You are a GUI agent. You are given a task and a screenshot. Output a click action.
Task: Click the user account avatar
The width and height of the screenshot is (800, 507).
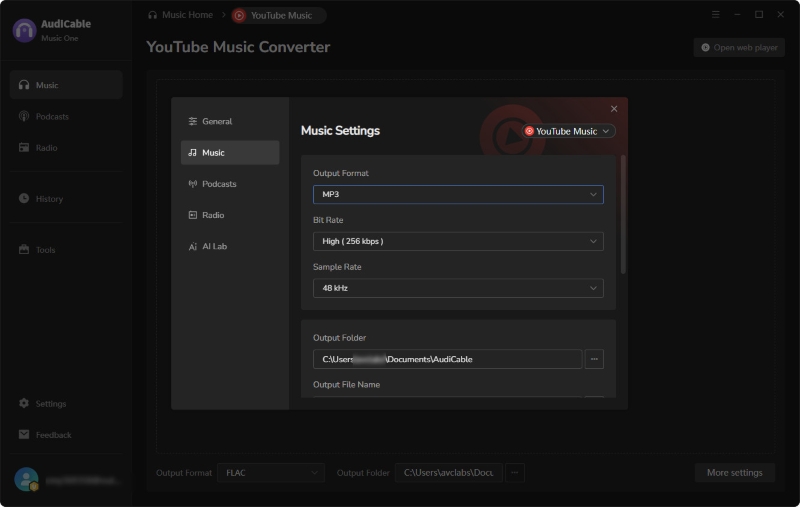click(27, 479)
